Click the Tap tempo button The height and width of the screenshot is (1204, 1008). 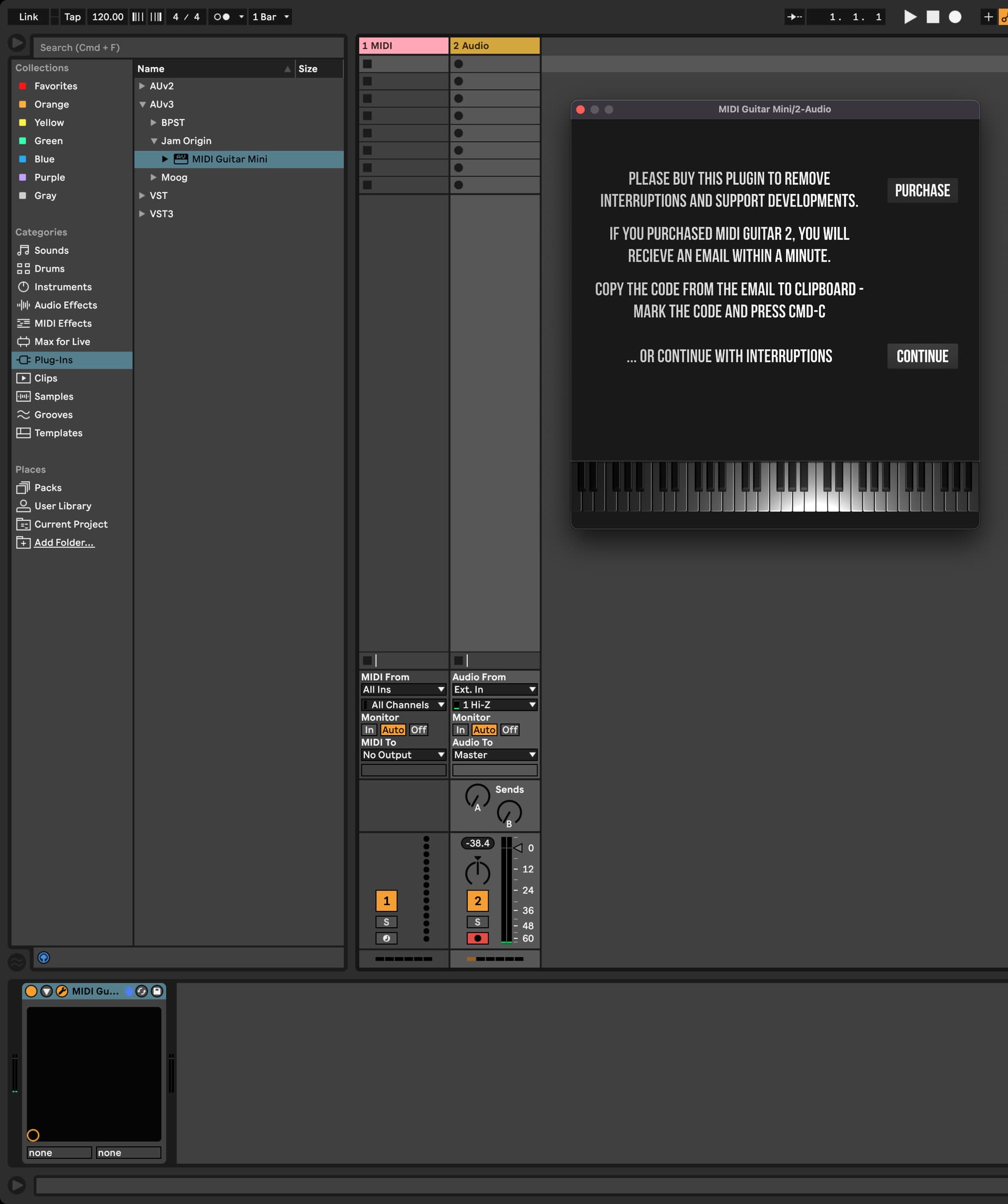(x=72, y=17)
